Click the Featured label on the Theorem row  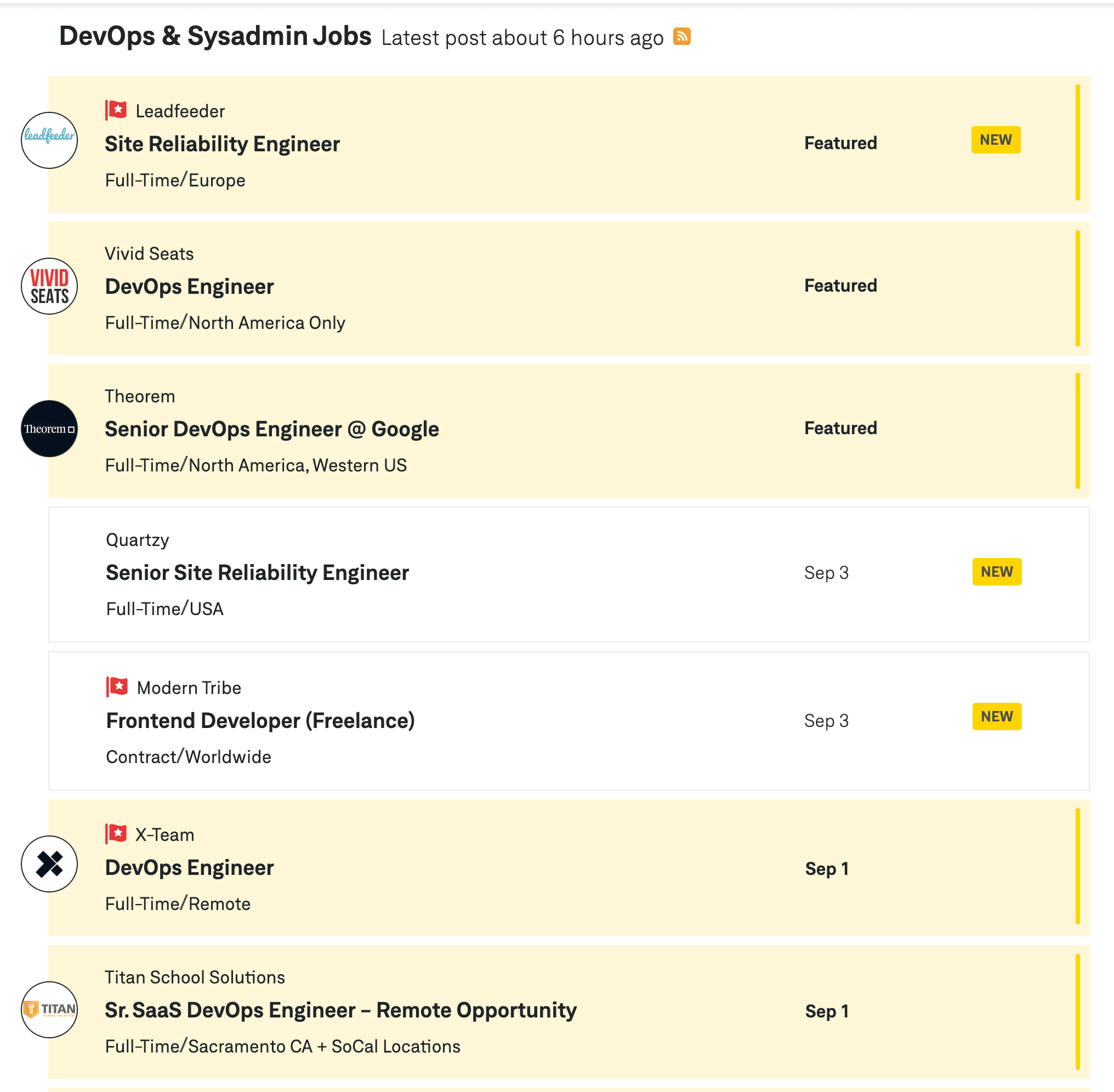(840, 428)
